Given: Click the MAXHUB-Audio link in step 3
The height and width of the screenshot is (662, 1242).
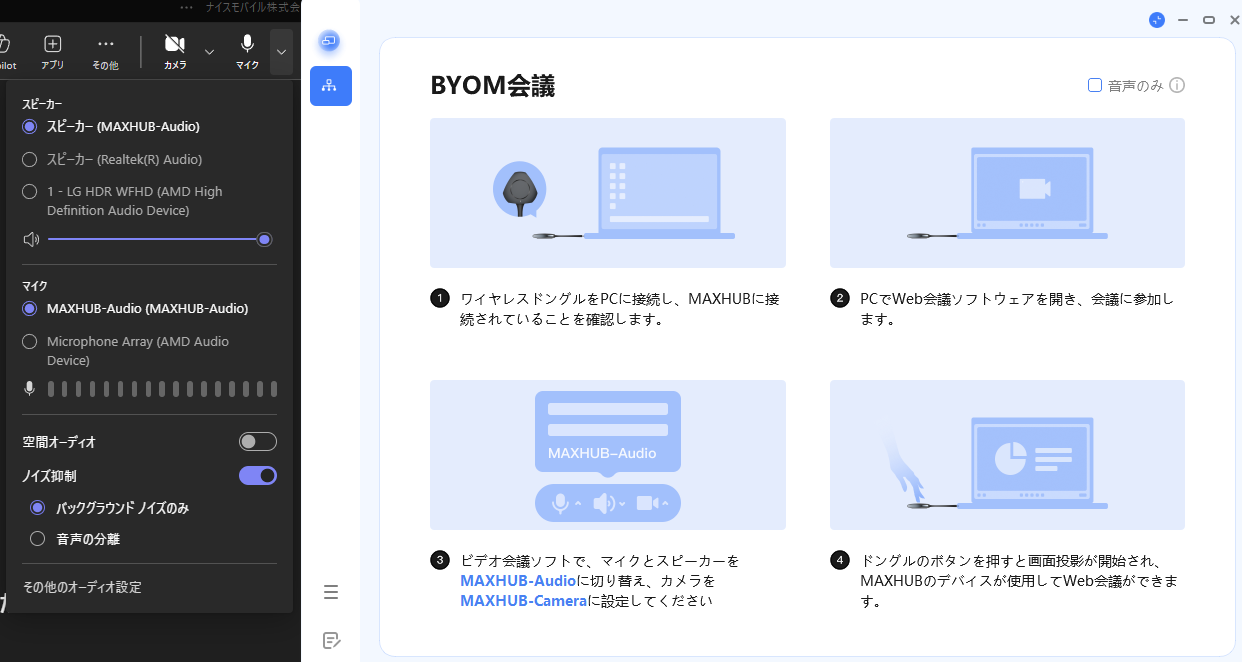Looking at the screenshot, I should (518, 581).
